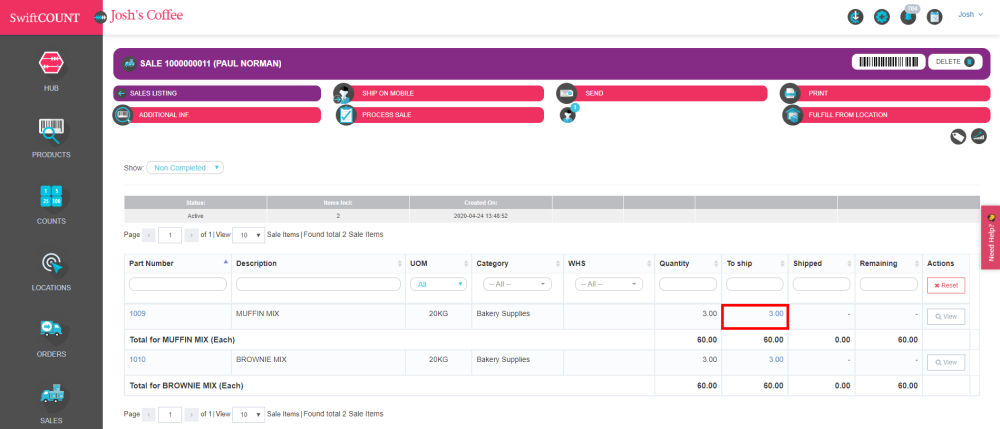Image resolution: width=1000 pixels, height=429 pixels.
Task: Sort by Description column header
Action: click(x=318, y=263)
